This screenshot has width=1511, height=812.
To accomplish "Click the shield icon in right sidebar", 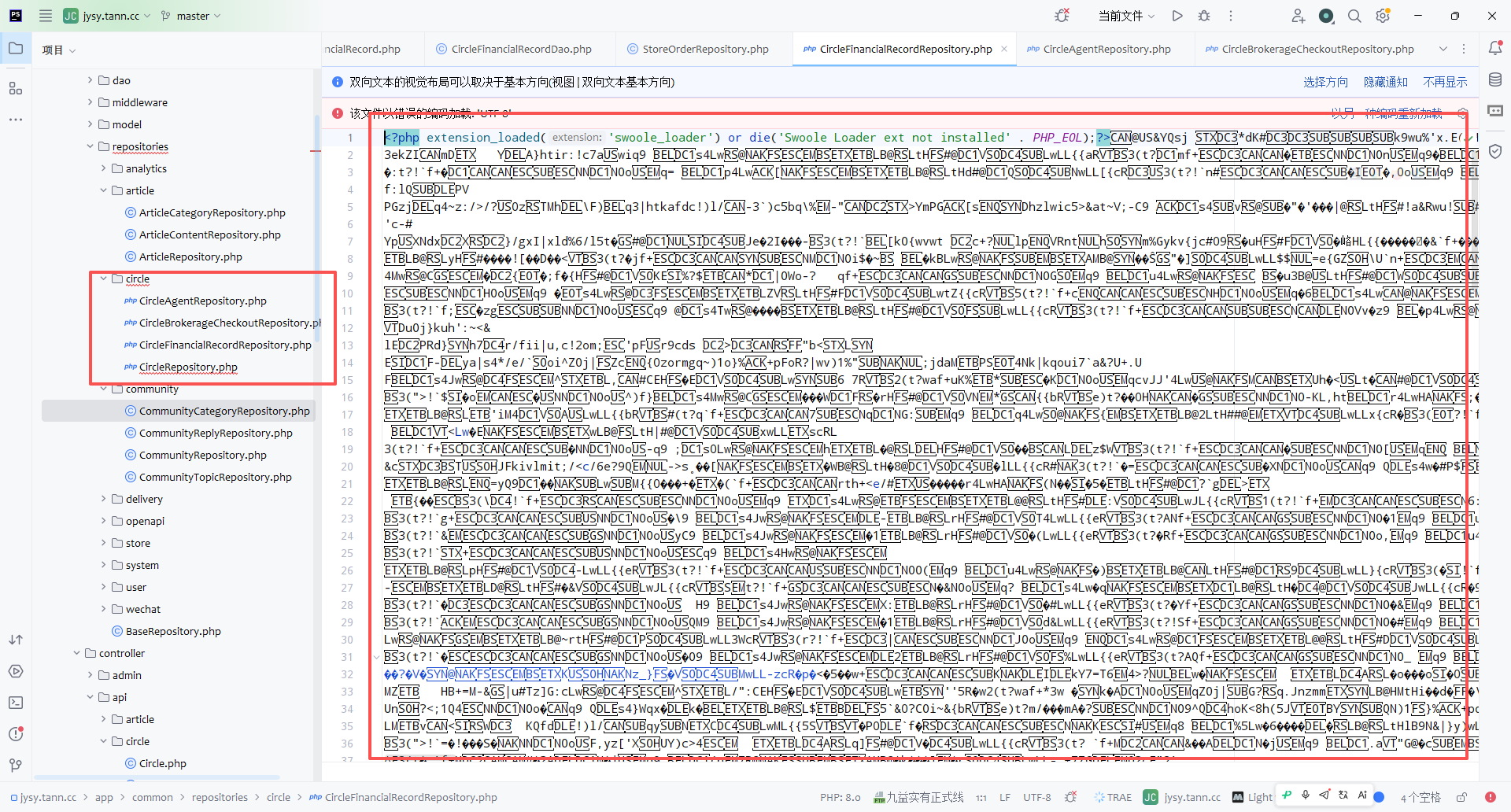I will [x=1495, y=151].
